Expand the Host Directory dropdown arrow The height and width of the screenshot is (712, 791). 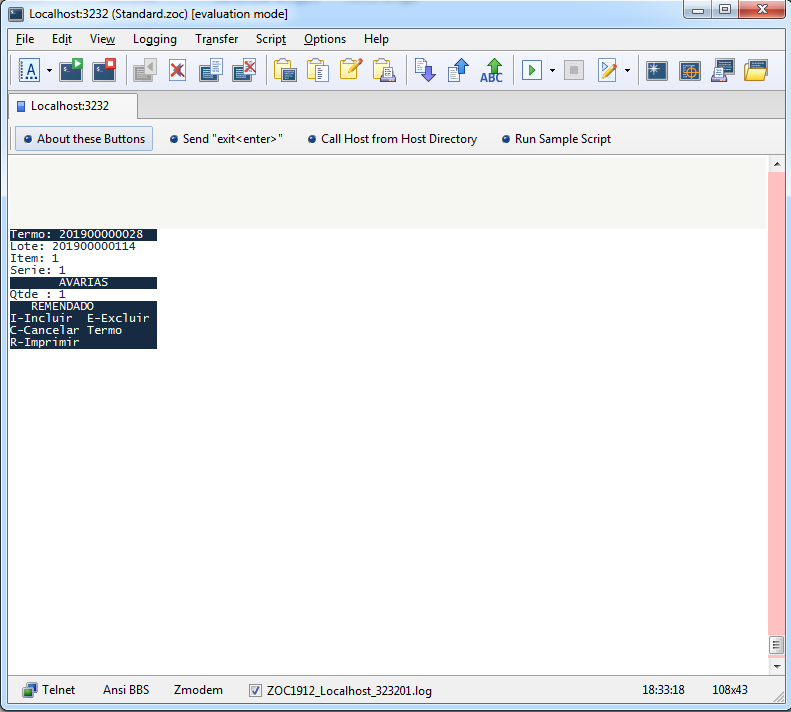(x=49, y=71)
